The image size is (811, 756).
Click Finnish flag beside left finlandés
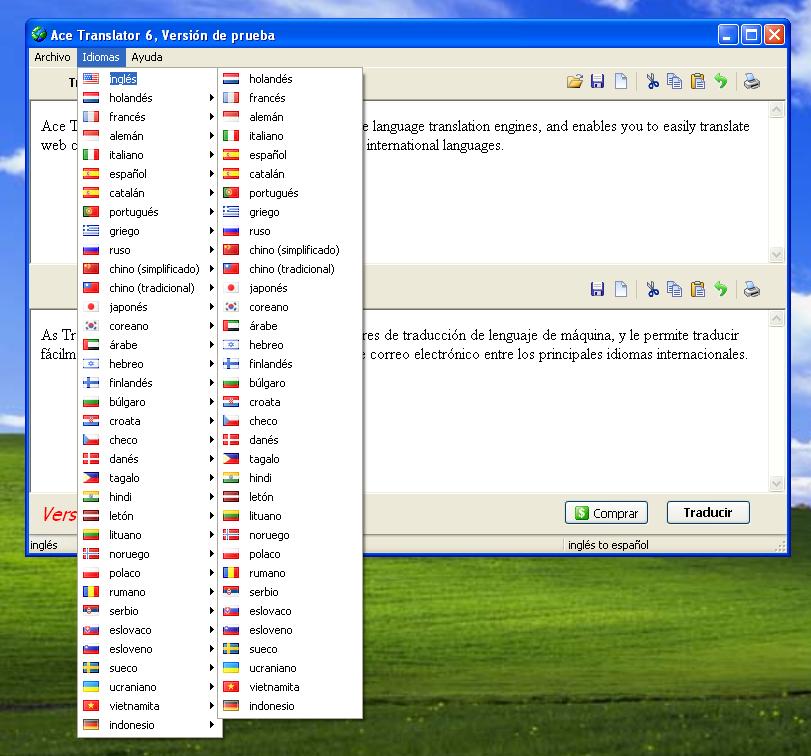coord(91,383)
